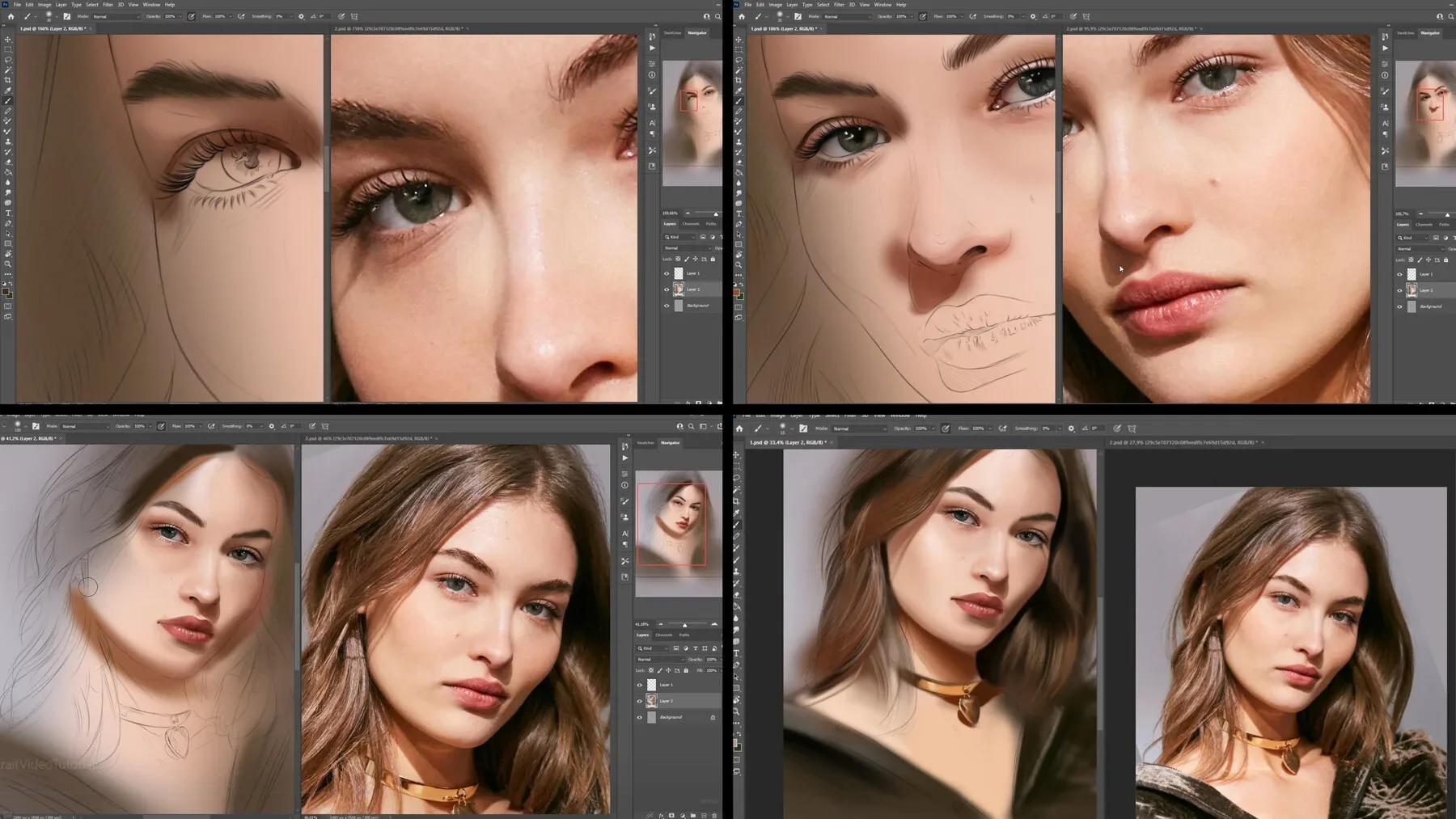The height and width of the screenshot is (819, 1456).
Task: Open symmetry butterfly options in top-left options bar
Action: [x=354, y=16]
